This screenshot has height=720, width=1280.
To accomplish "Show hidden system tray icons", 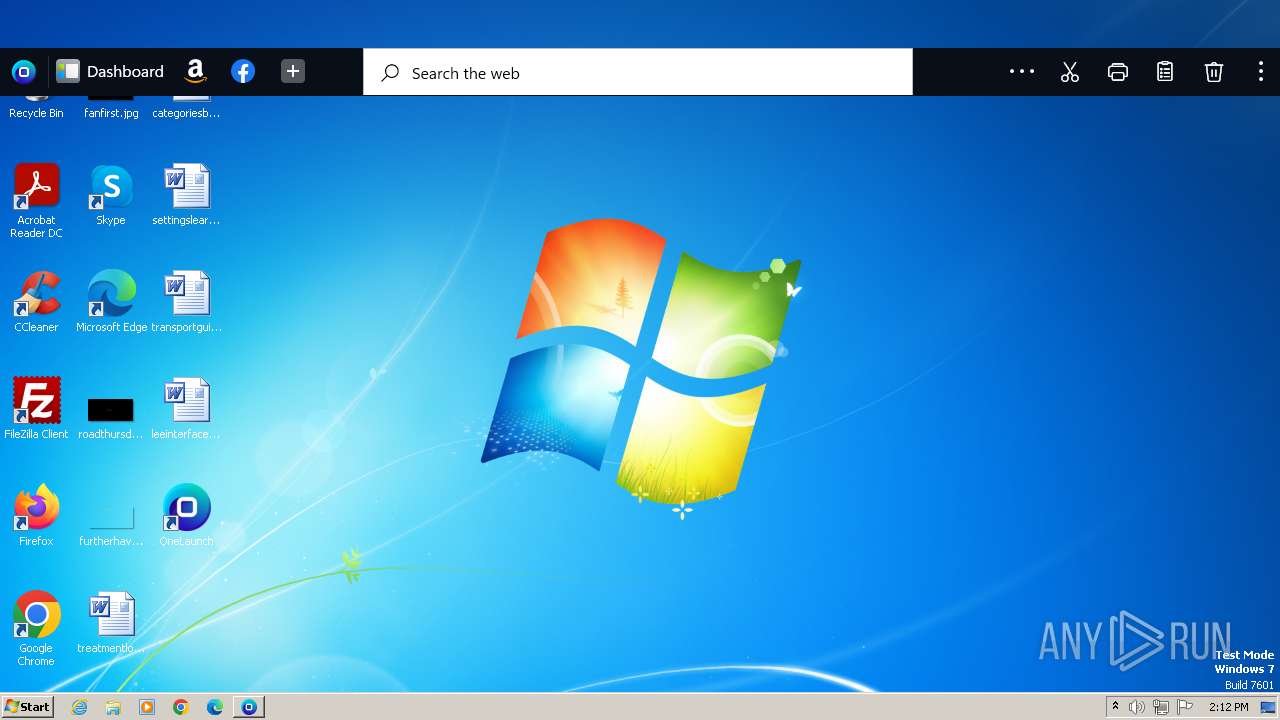I will [1116, 707].
